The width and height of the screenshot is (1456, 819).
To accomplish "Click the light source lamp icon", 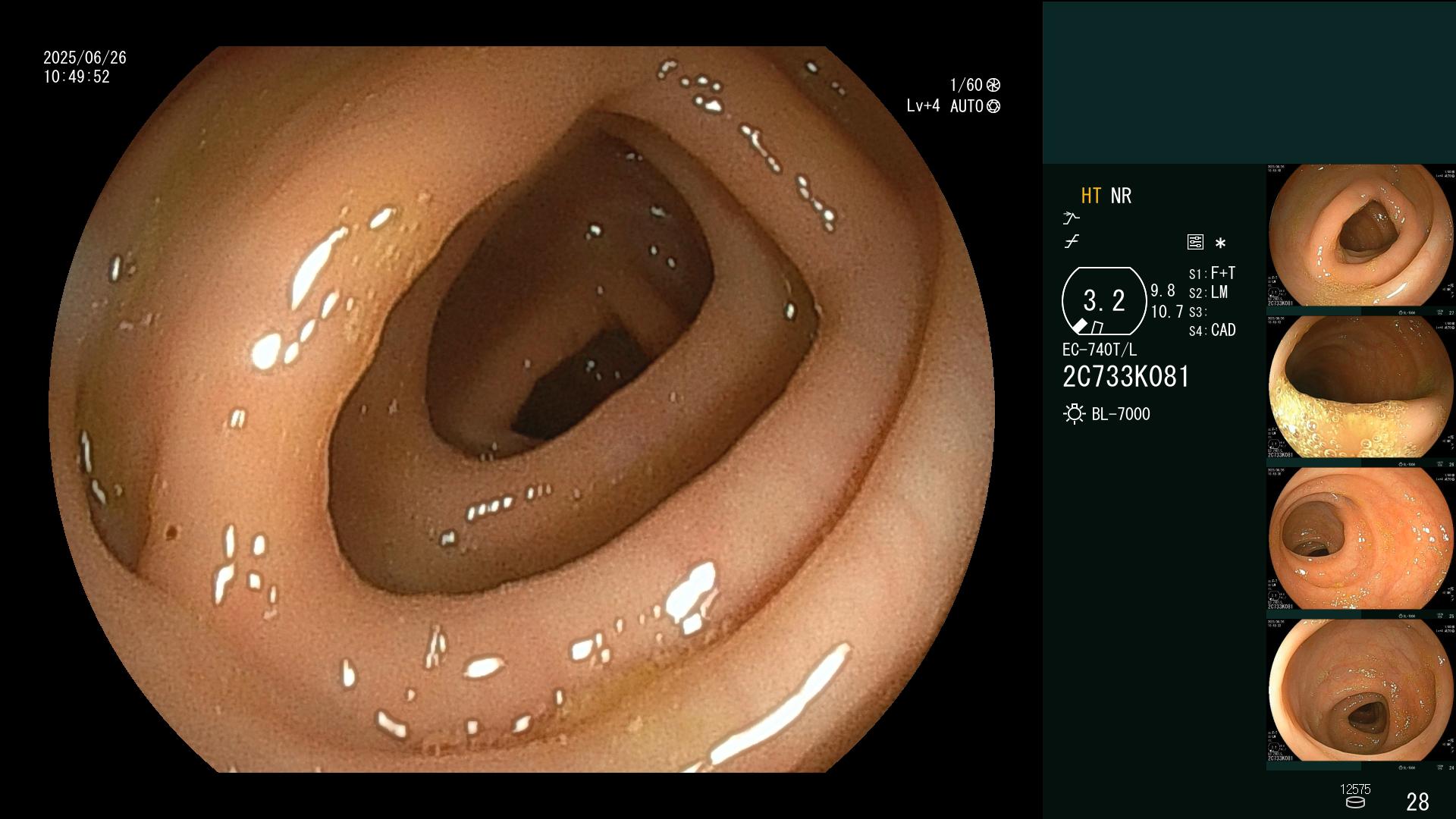I will [x=1074, y=414].
